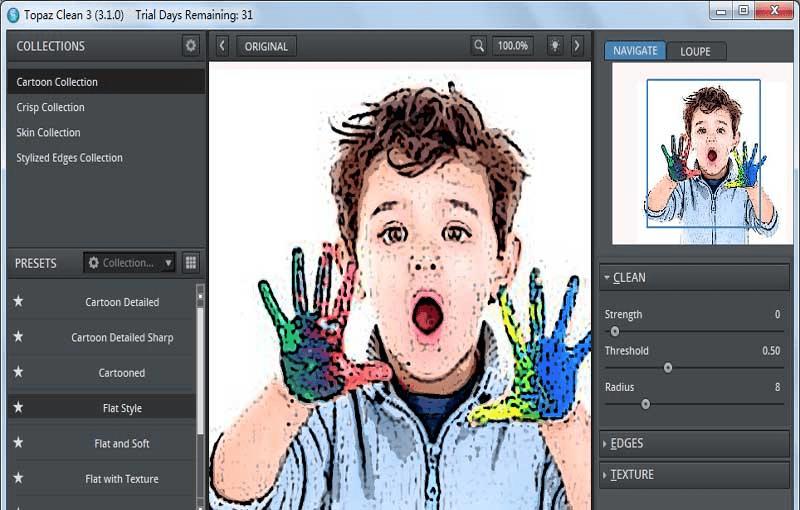Minimize the Topaz Clean window

click(721, 11)
